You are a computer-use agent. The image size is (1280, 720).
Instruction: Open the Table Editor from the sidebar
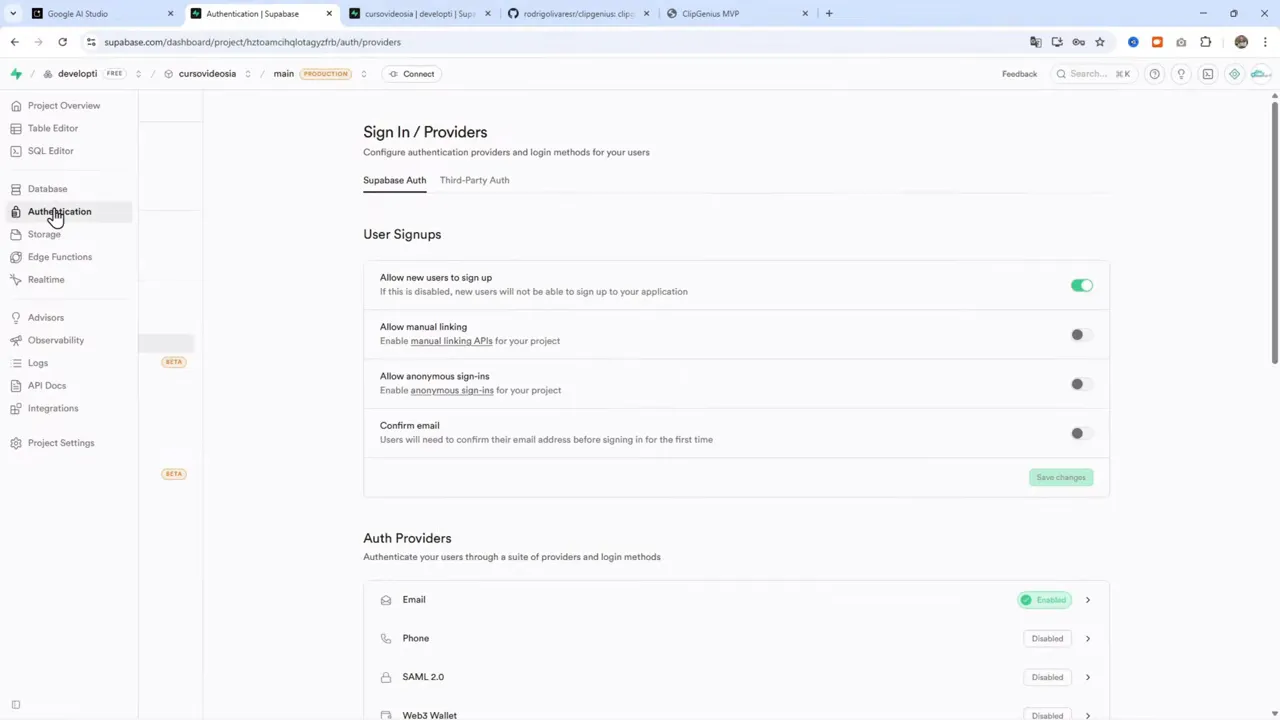point(52,128)
